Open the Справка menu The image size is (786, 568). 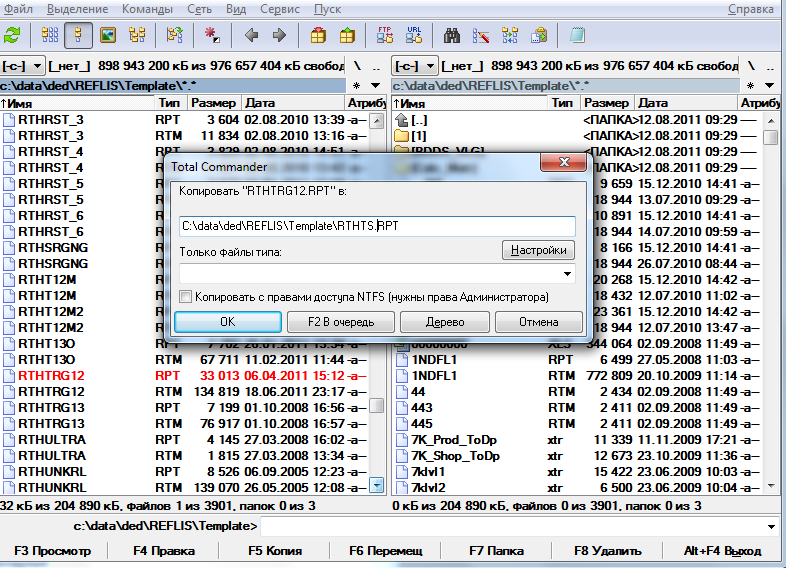click(x=750, y=9)
